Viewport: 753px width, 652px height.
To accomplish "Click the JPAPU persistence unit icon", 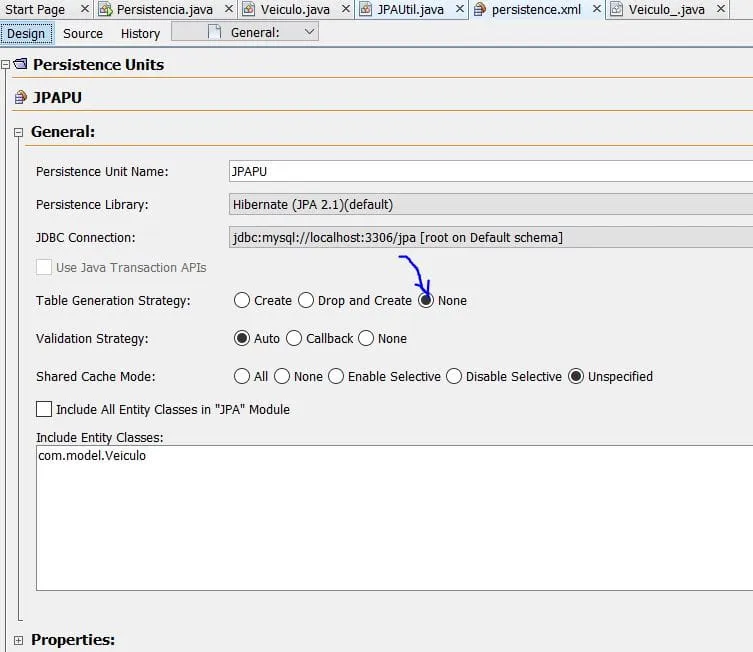I will pyautogui.click(x=21, y=98).
